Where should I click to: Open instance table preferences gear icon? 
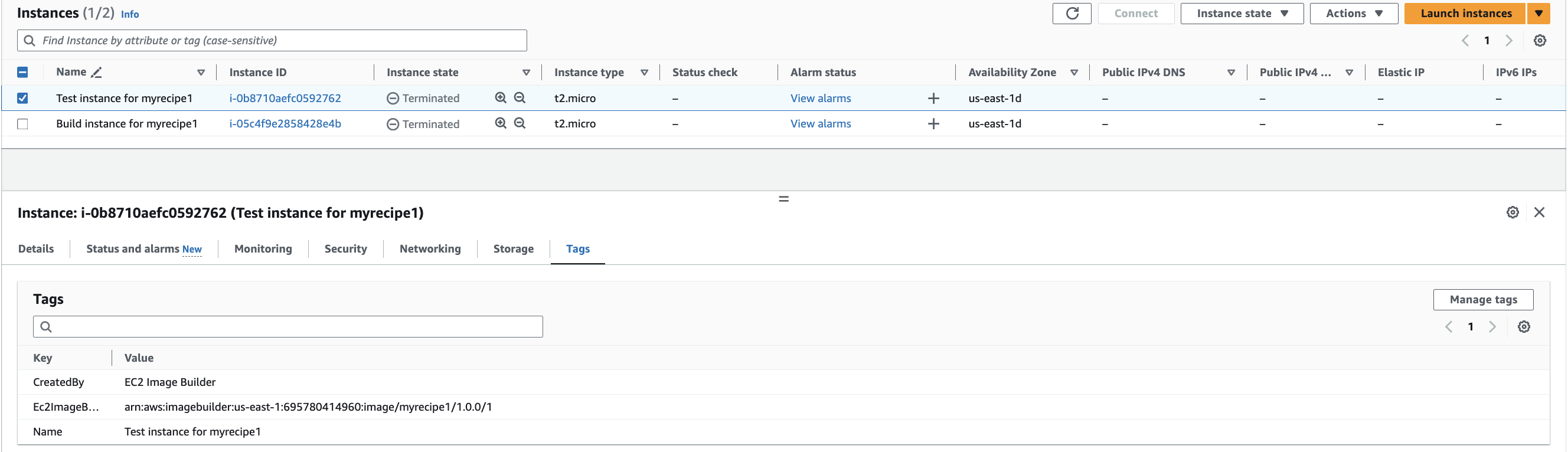click(x=1540, y=41)
